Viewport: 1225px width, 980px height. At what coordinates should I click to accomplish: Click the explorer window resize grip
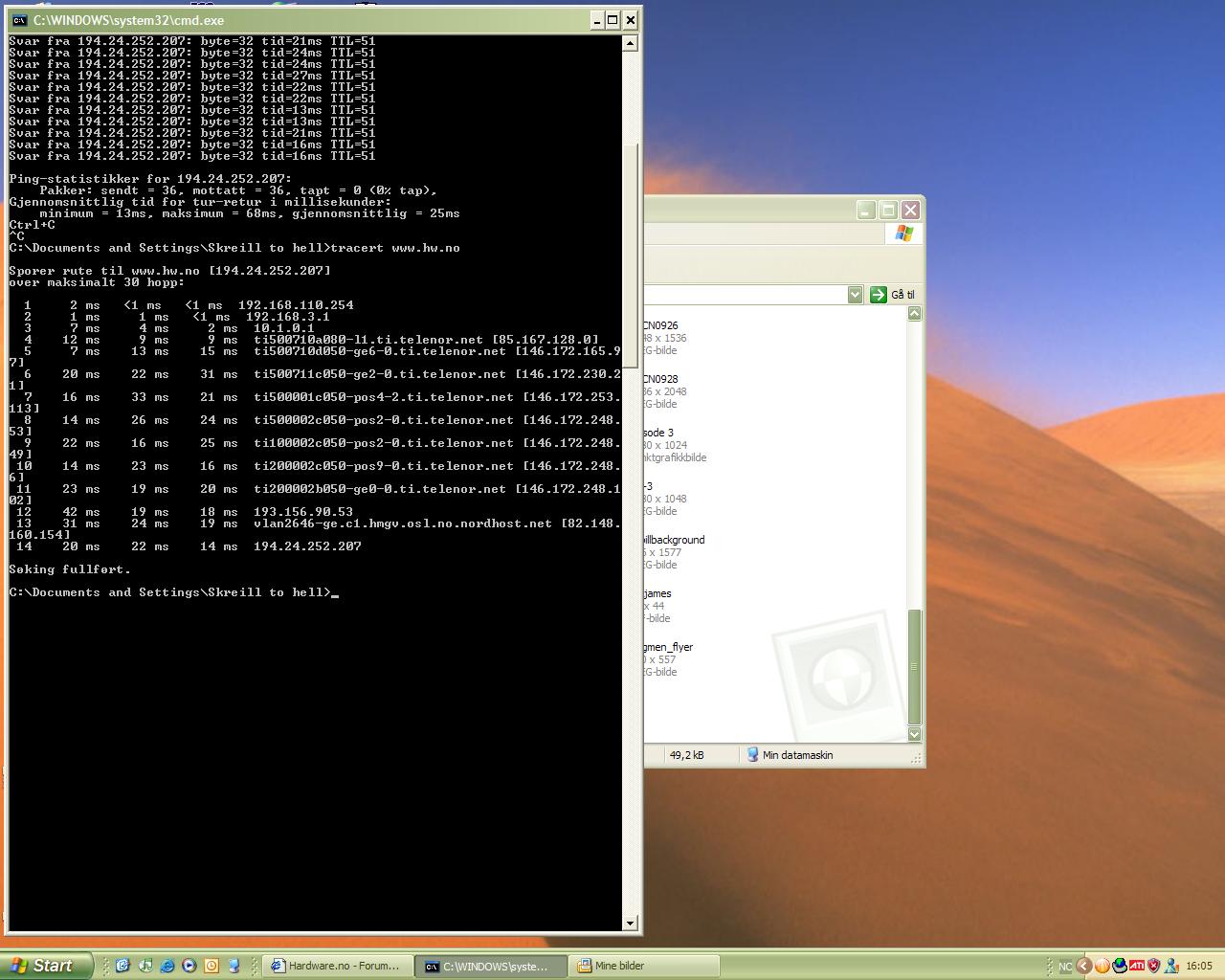coord(917,758)
